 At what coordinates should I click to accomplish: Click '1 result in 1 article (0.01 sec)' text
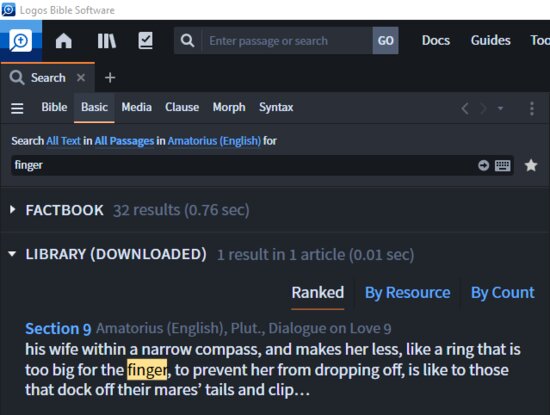(315, 254)
